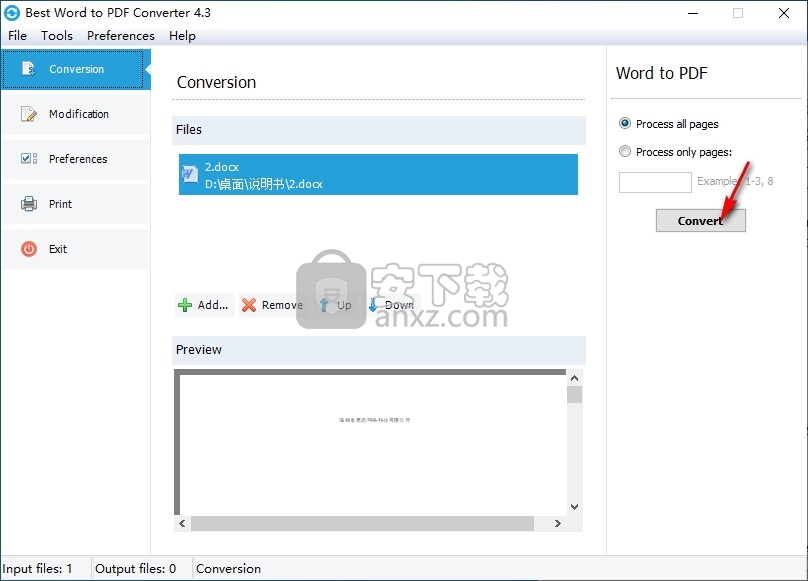Click the green plus Add icon
Viewport: 808px width, 581px height.
click(x=184, y=305)
